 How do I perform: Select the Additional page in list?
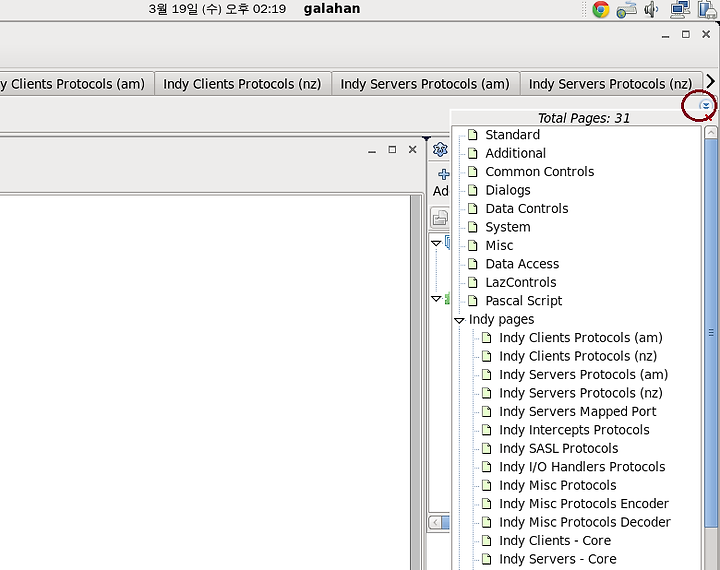[516, 153]
